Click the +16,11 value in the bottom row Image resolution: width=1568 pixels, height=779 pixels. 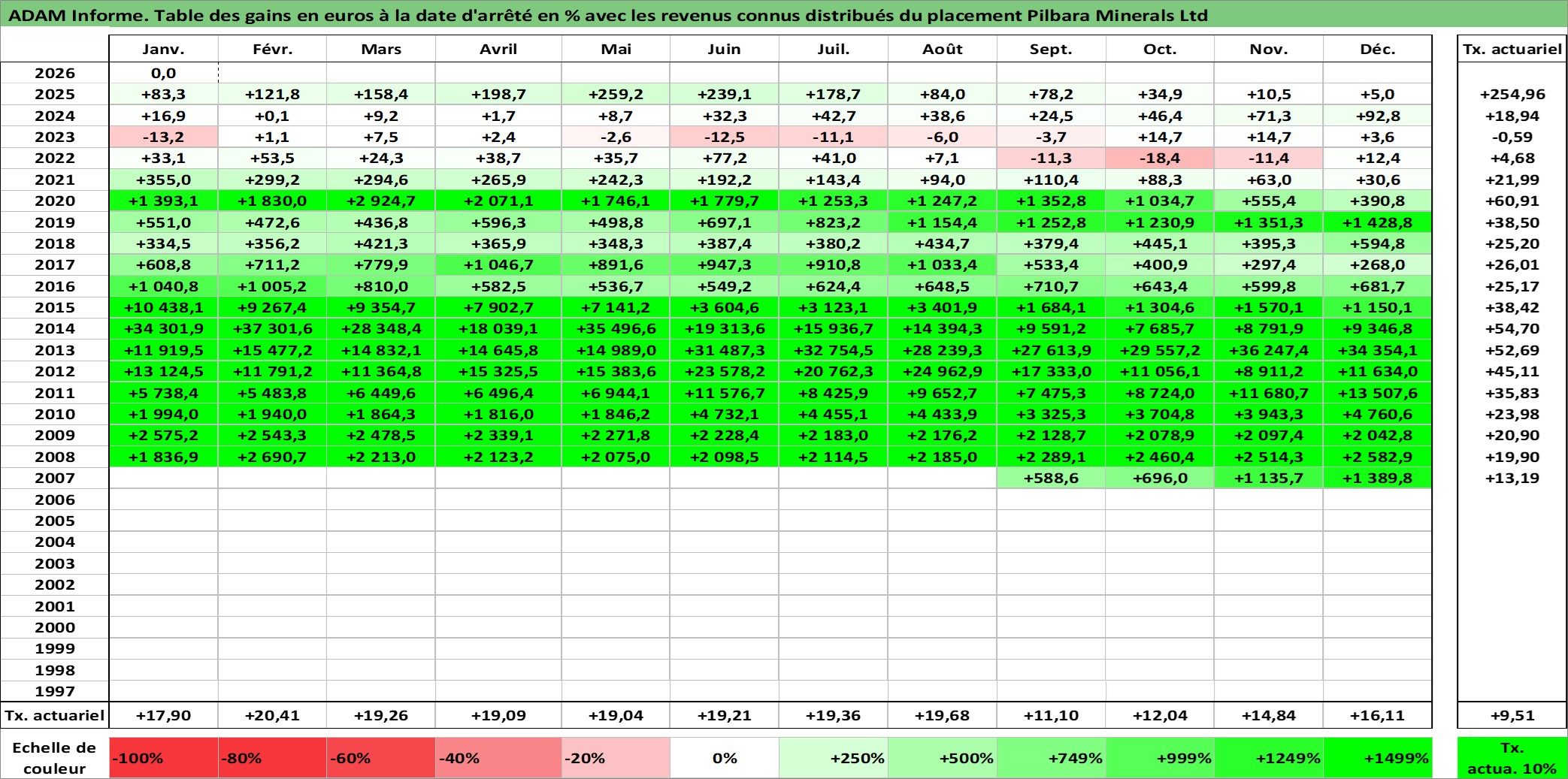click(x=1378, y=715)
